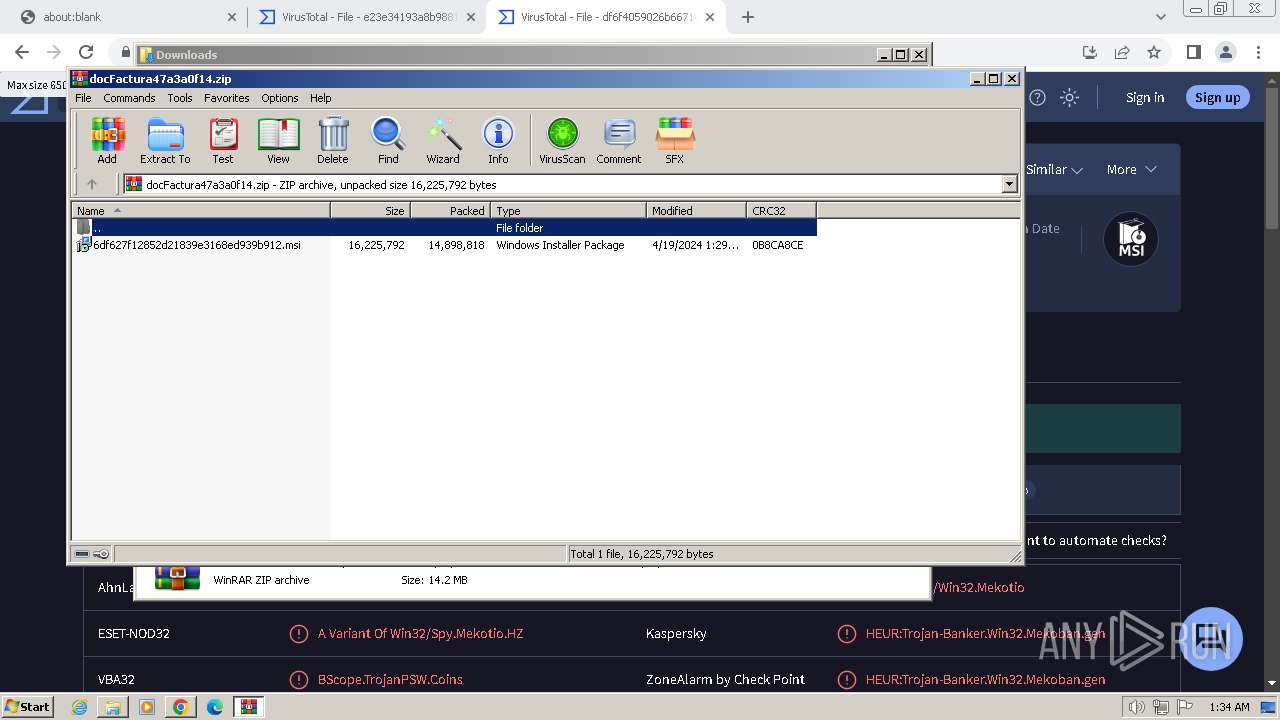Toggle the Chrome side panel icon
Screen dimensions: 1280x720
pos(1193,52)
